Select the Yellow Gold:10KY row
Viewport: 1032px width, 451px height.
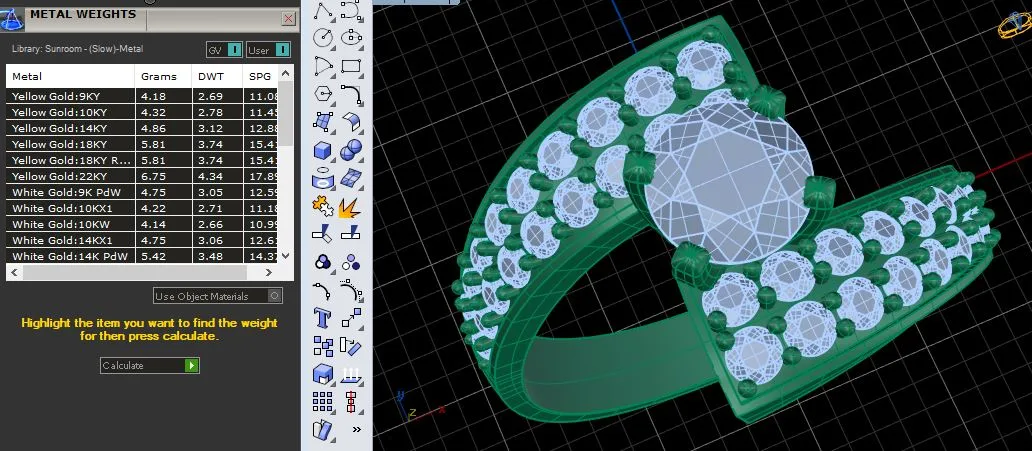(x=142, y=112)
